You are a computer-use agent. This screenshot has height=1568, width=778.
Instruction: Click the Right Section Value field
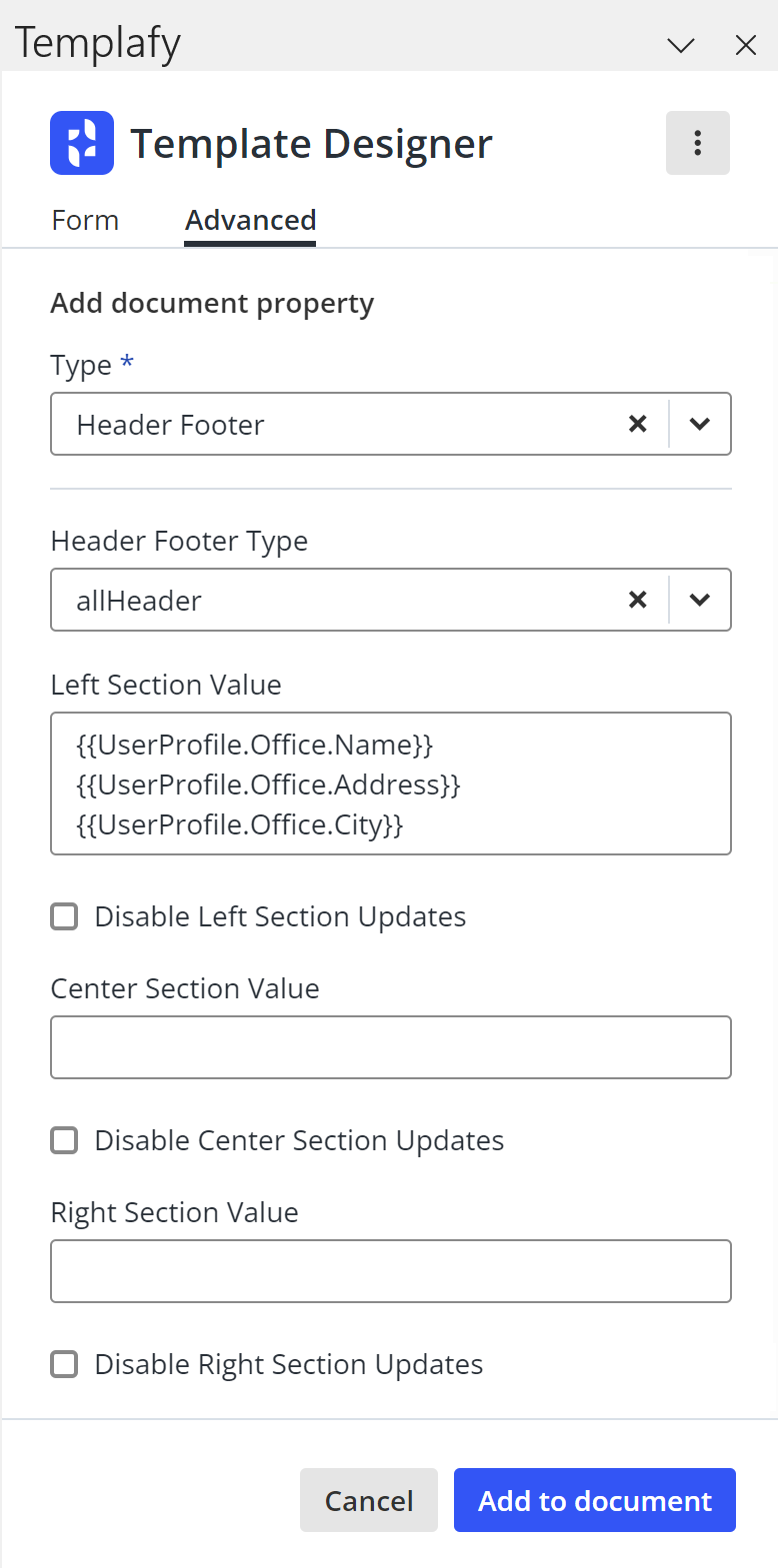391,1271
